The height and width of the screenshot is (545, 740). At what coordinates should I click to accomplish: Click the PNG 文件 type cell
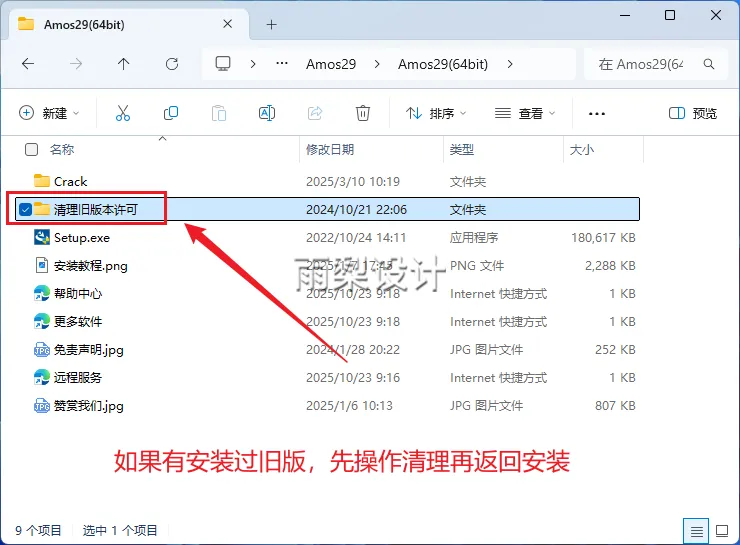point(477,266)
